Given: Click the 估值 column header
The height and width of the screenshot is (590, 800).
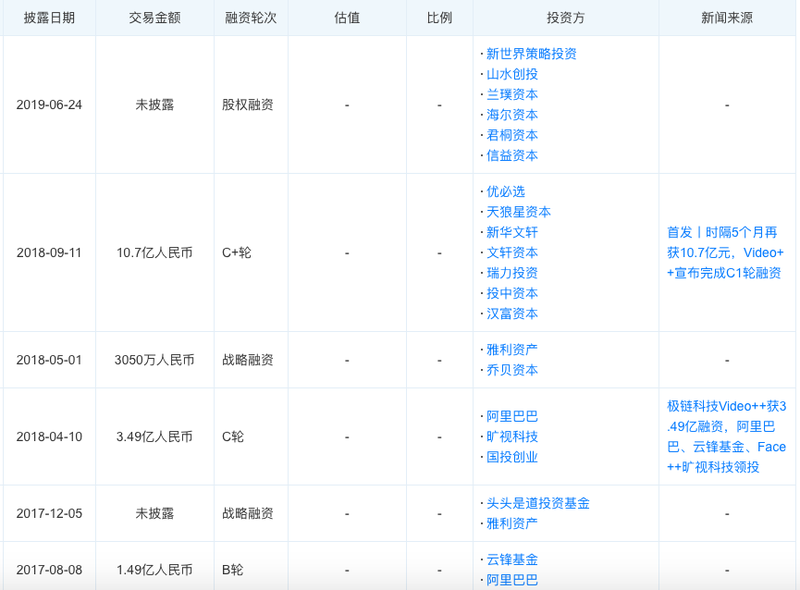Looking at the screenshot, I should click(347, 18).
